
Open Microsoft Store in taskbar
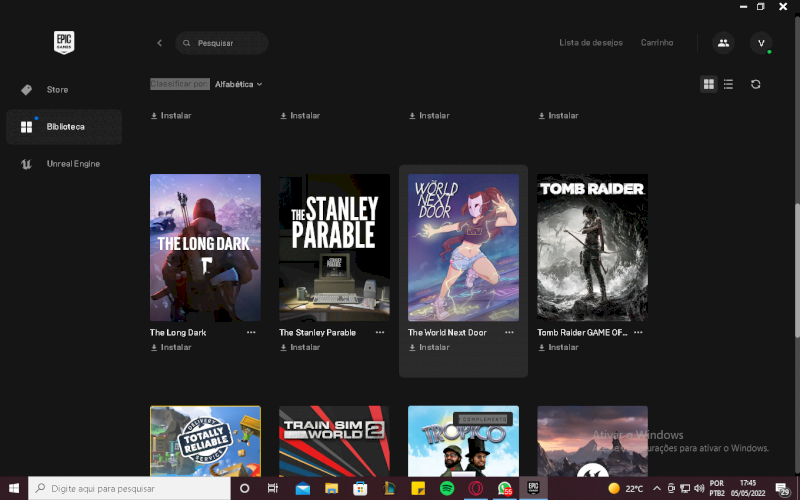[x=360, y=488]
